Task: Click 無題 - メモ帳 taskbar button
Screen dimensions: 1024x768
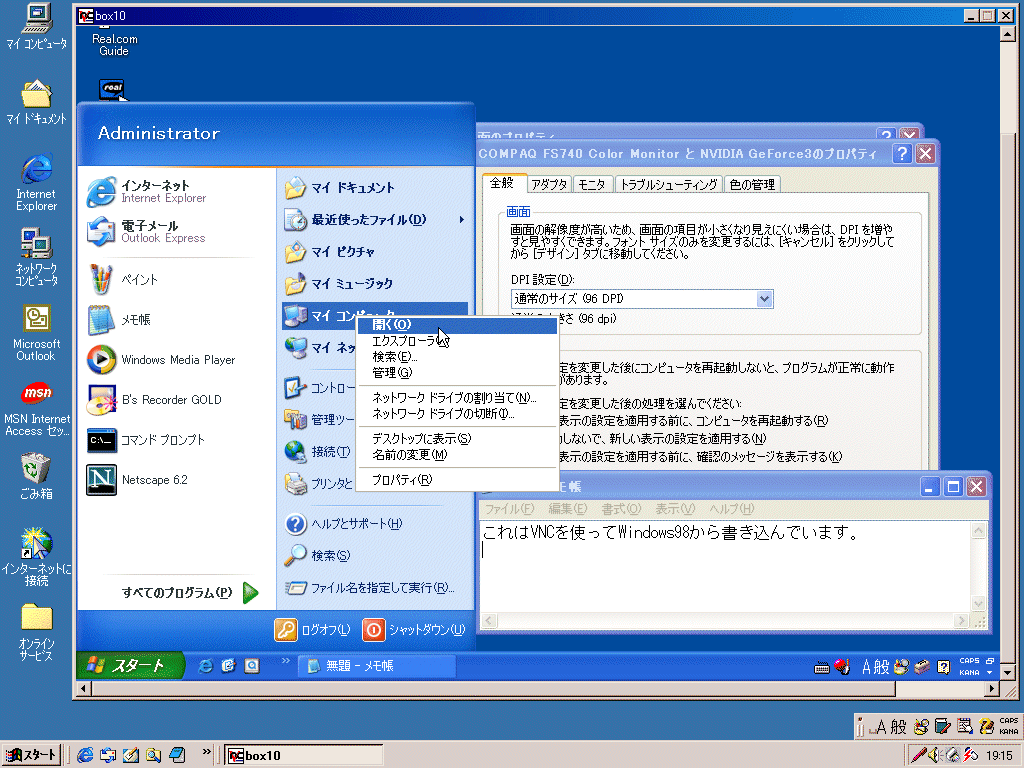Action: [377, 666]
